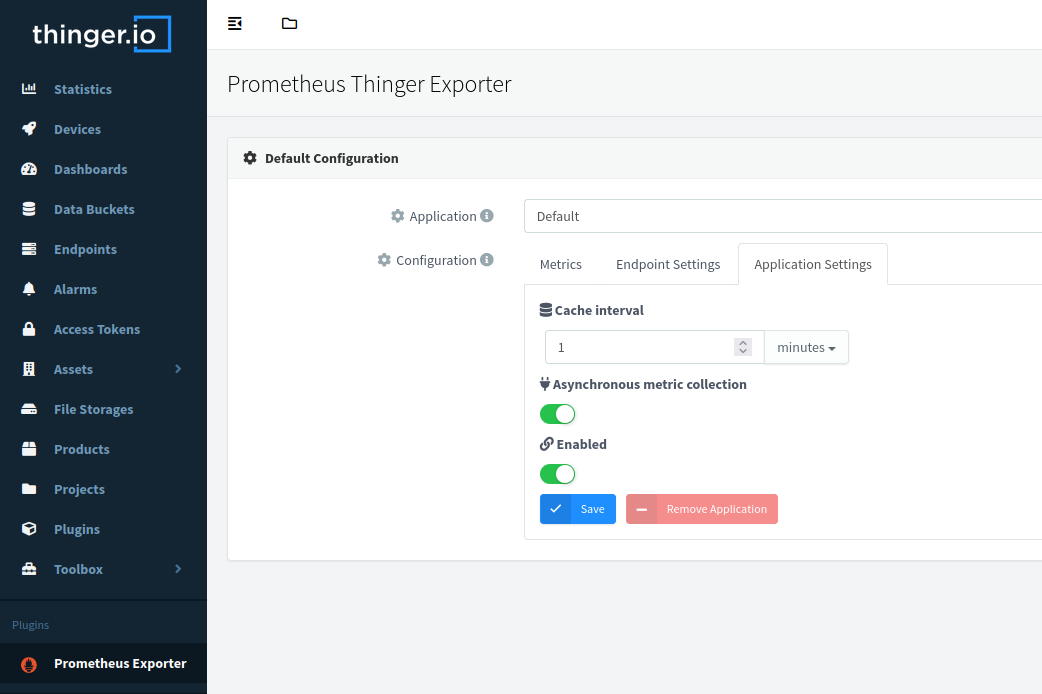
Task: Switch to the Metrics tab
Action: tap(560, 264)
